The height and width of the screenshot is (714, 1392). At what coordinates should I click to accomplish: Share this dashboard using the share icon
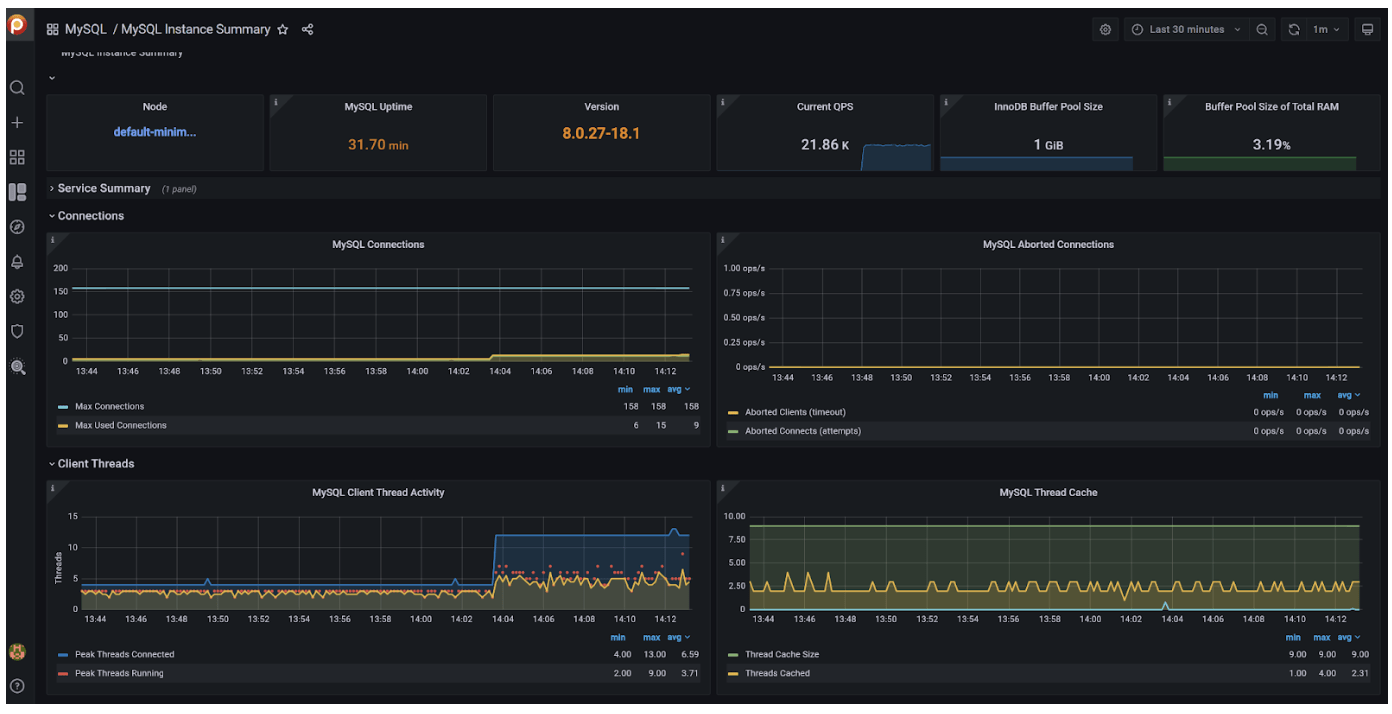click(x=308, y=30)
